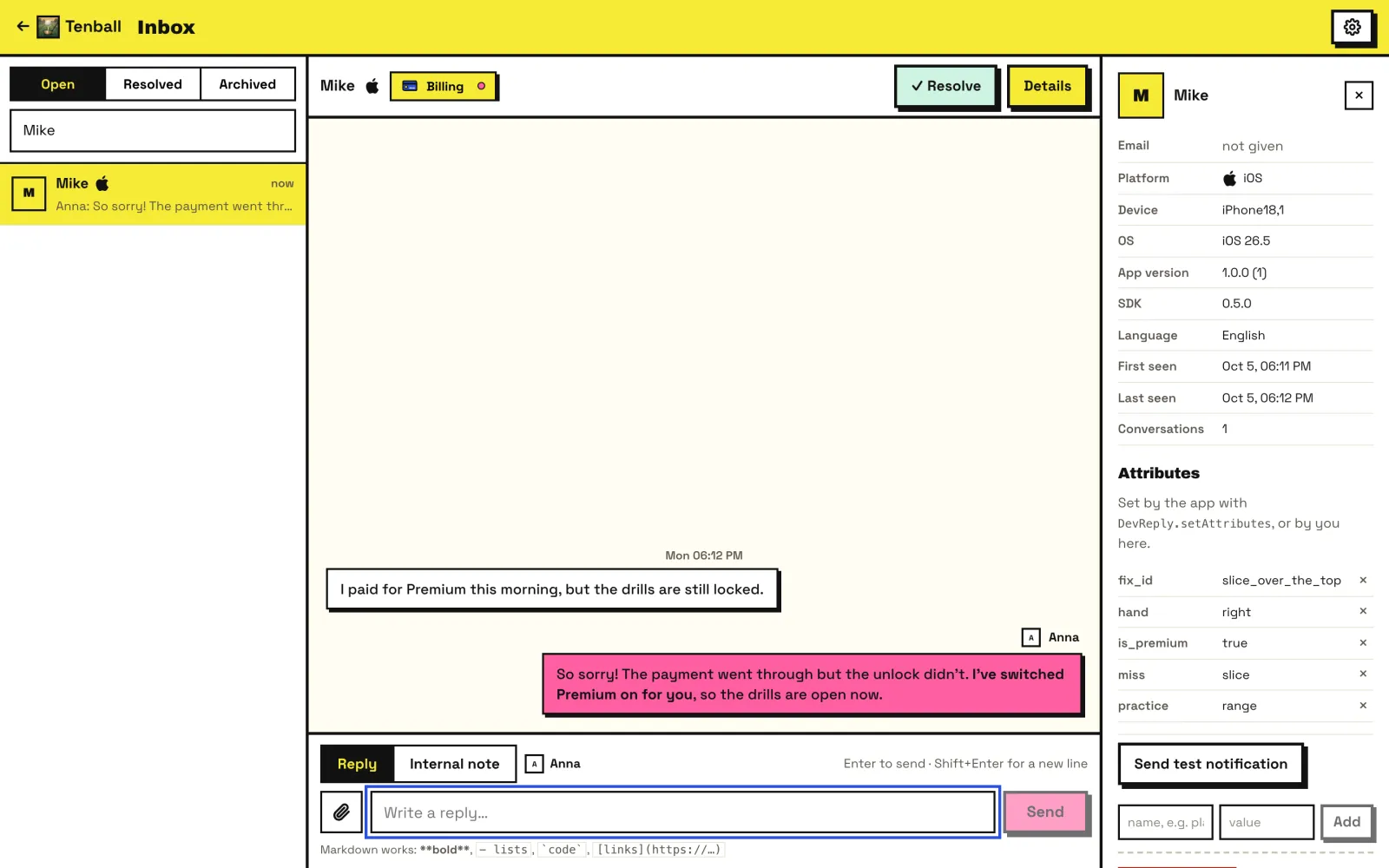Remove the hand attribute

pos(1363,611)
